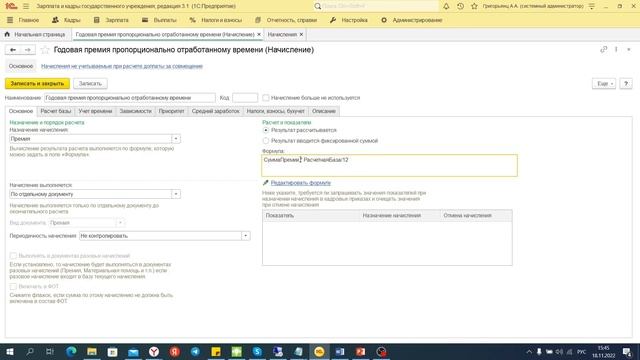Viewport: 640px width, 360px height.
Task: Select 'Результат рассчитывается' radio button
Action: point(266,130)
